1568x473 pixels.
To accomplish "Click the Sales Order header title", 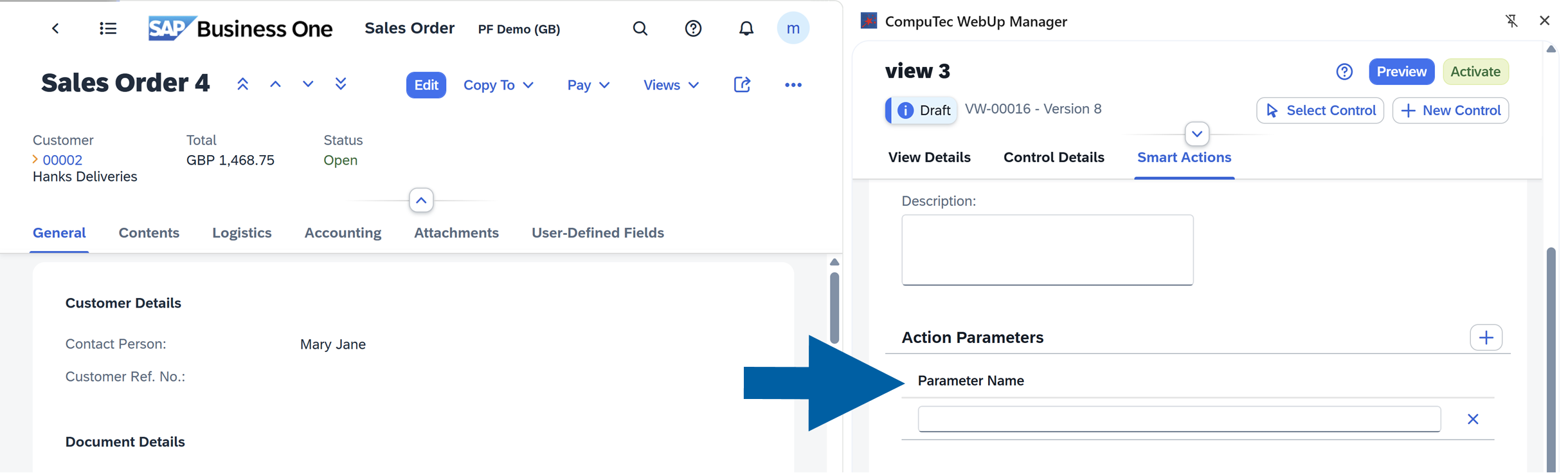I will [410, 28].
